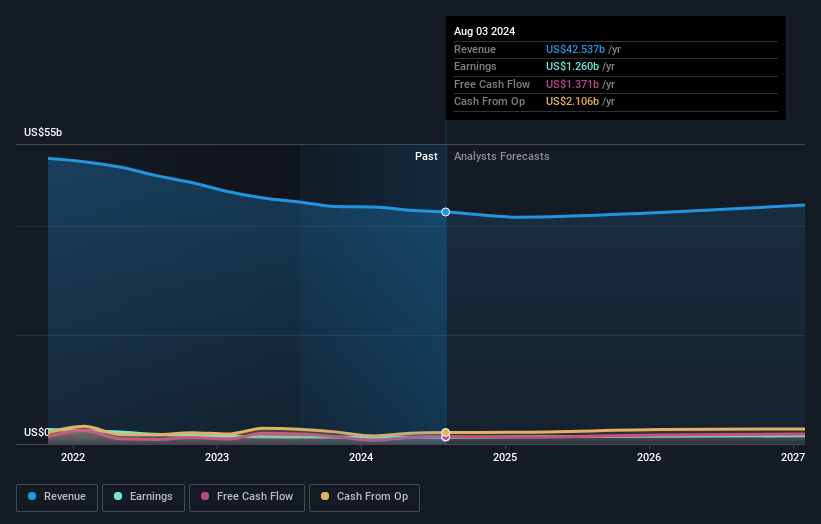
Task: Click the 2023 x-axis label
Action: pos(217,457)
